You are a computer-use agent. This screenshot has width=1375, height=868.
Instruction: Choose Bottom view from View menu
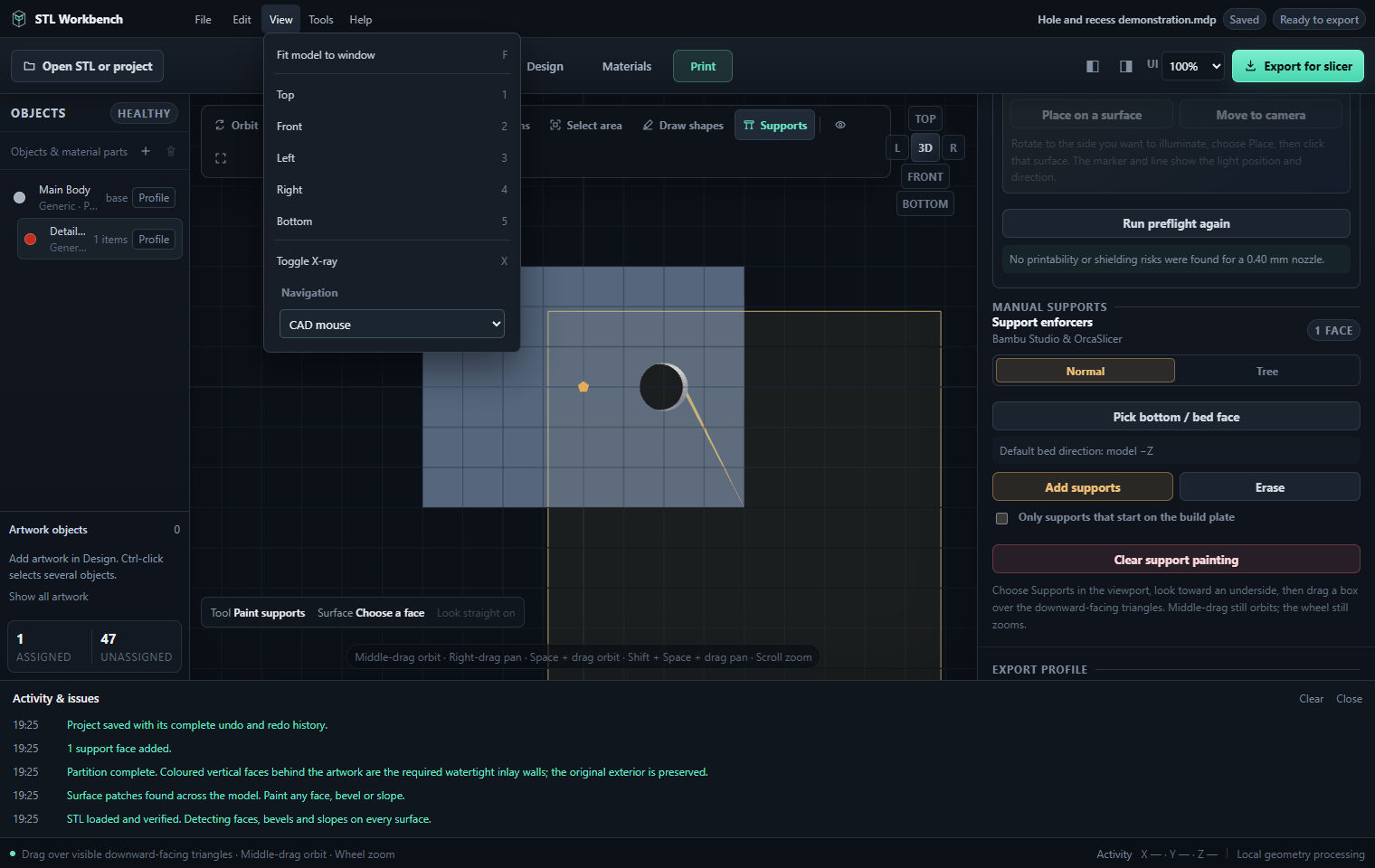coord(392,222)
